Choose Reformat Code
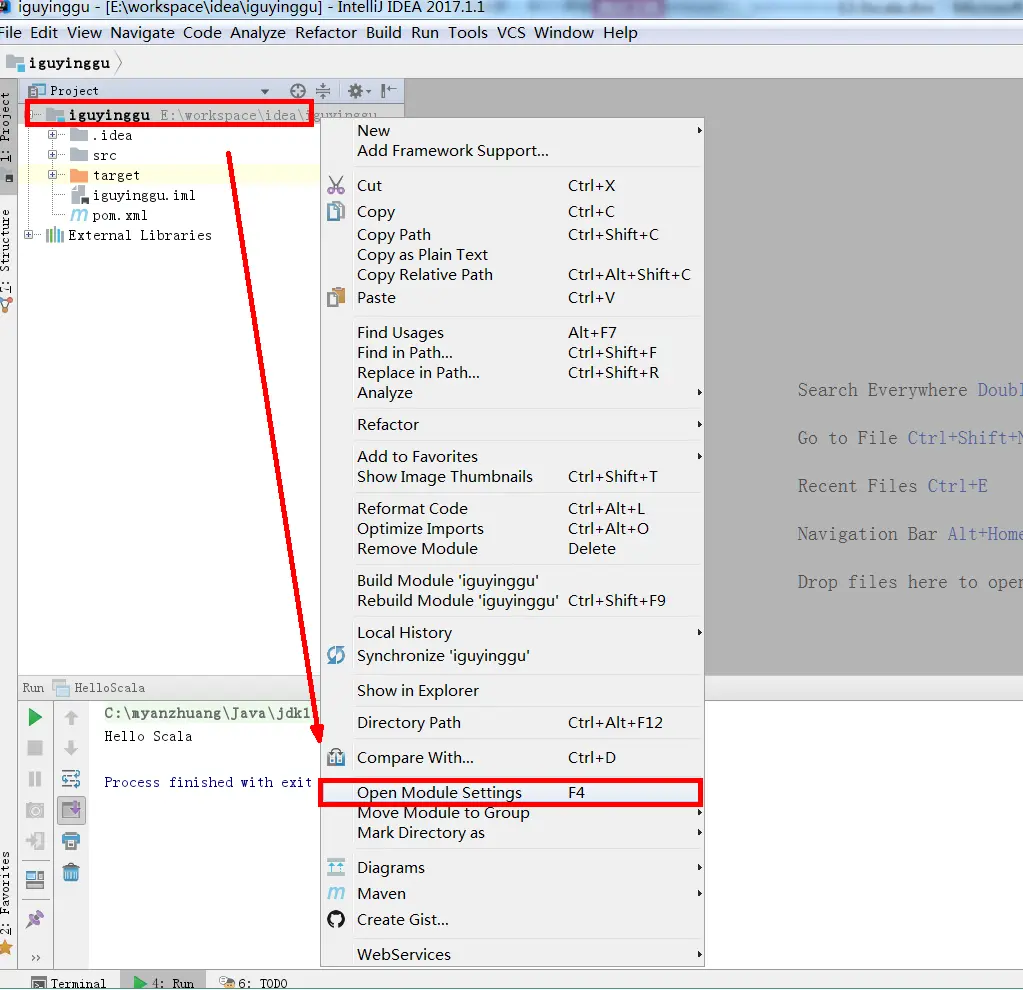The width and height of the screenshot is (1023, 990). 512,508
